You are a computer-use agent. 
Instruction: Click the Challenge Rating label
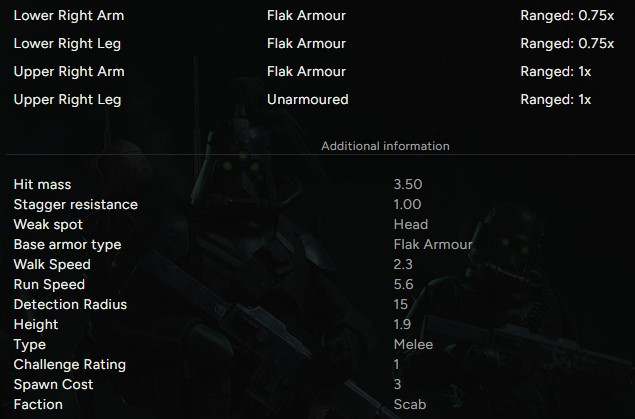click(69, 365)
